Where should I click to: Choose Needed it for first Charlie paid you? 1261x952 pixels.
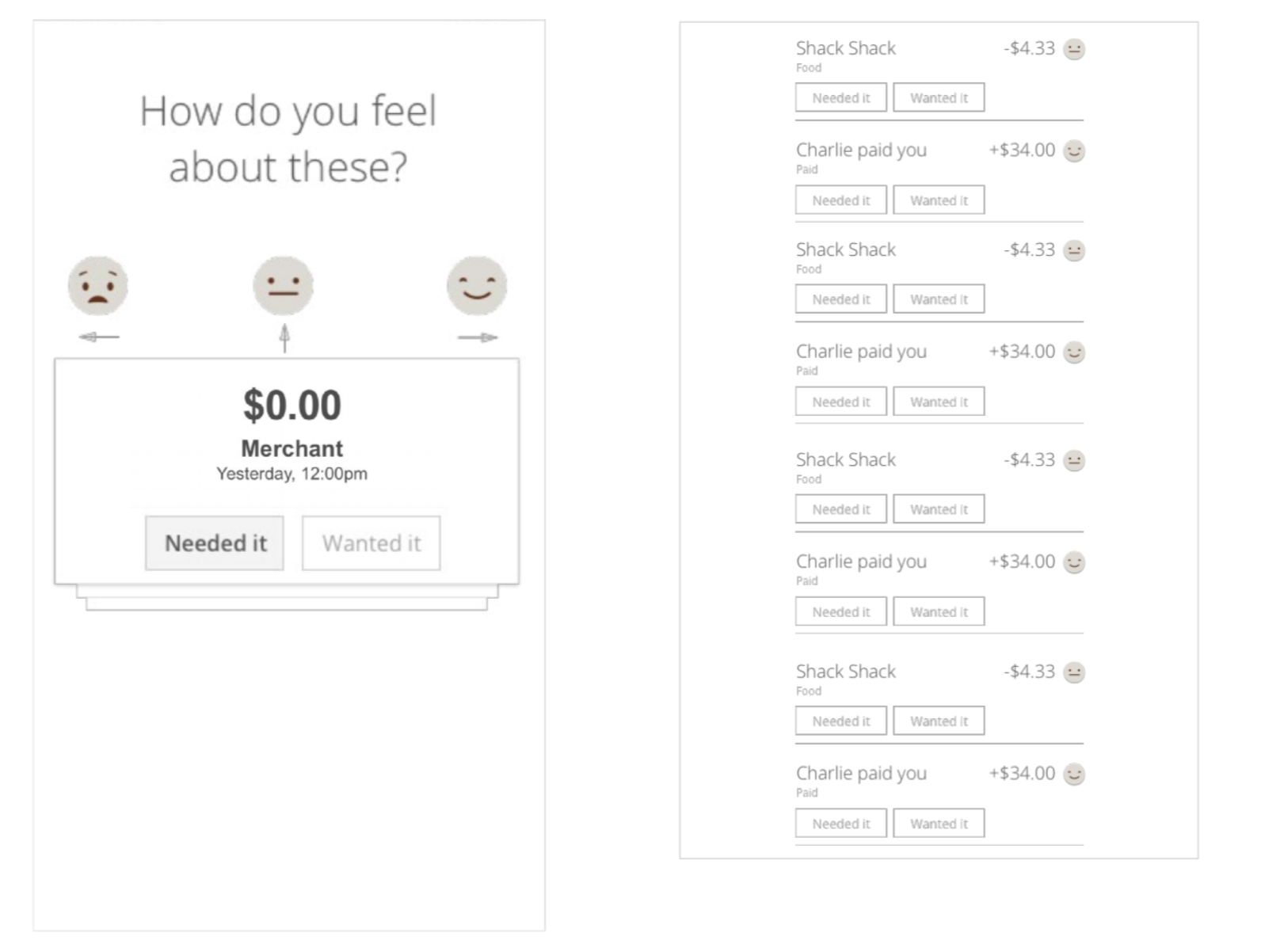pos(841,200)
